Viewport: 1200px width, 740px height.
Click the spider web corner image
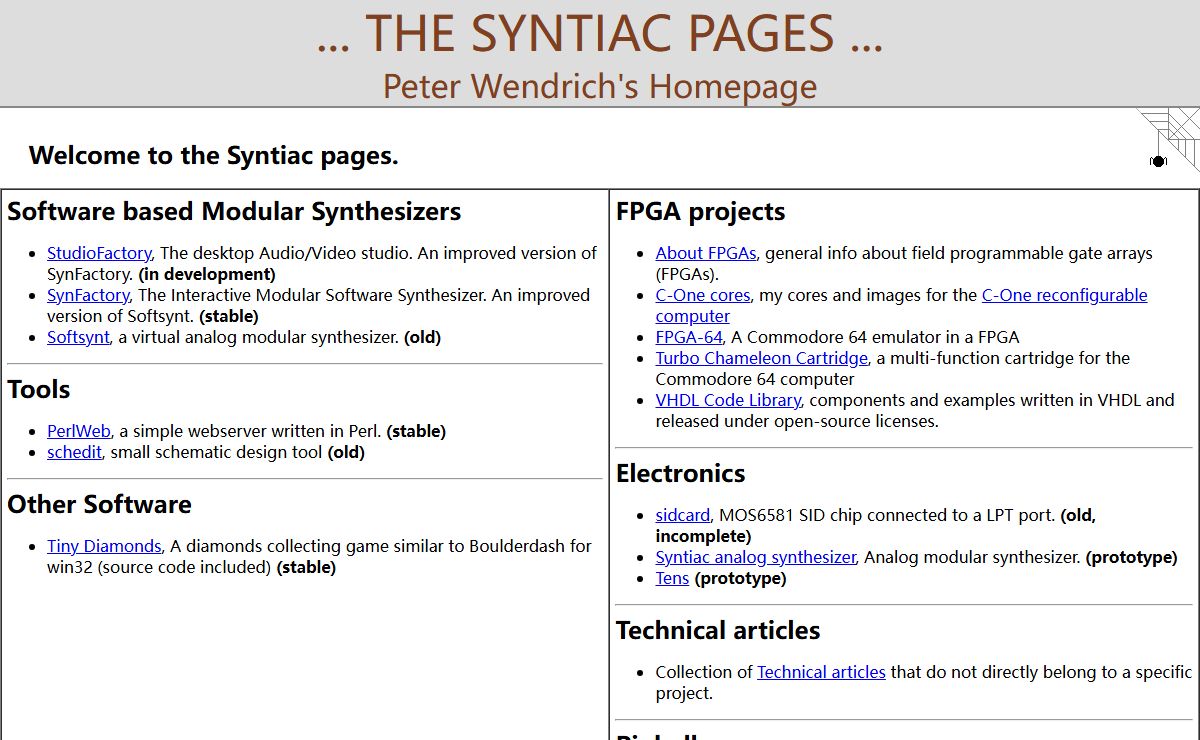point(1168,140)
